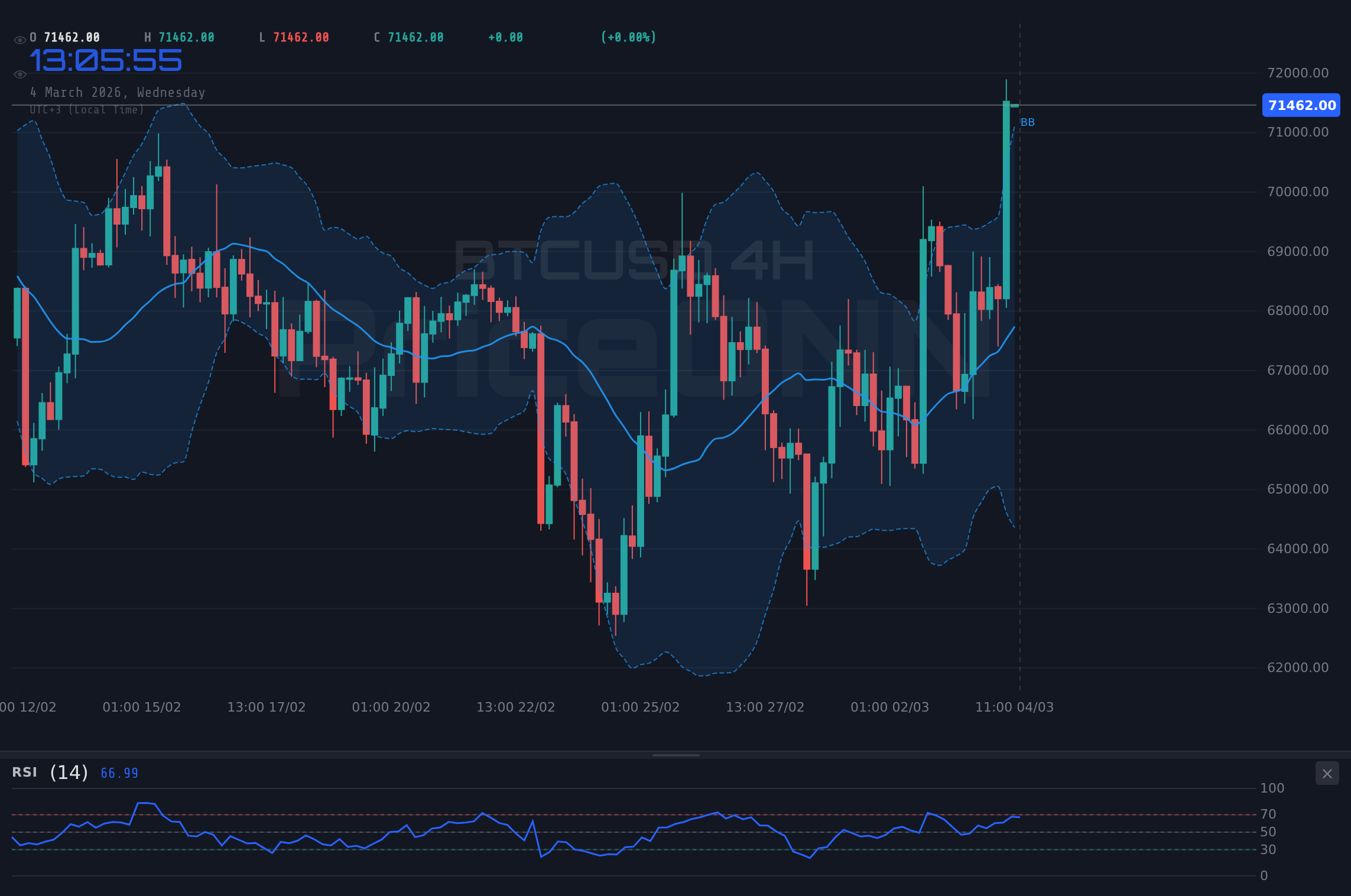Screen dimensions: 1351x896
Task: Click the O 71462.00 open value
Action: click(x=65, y=37)
